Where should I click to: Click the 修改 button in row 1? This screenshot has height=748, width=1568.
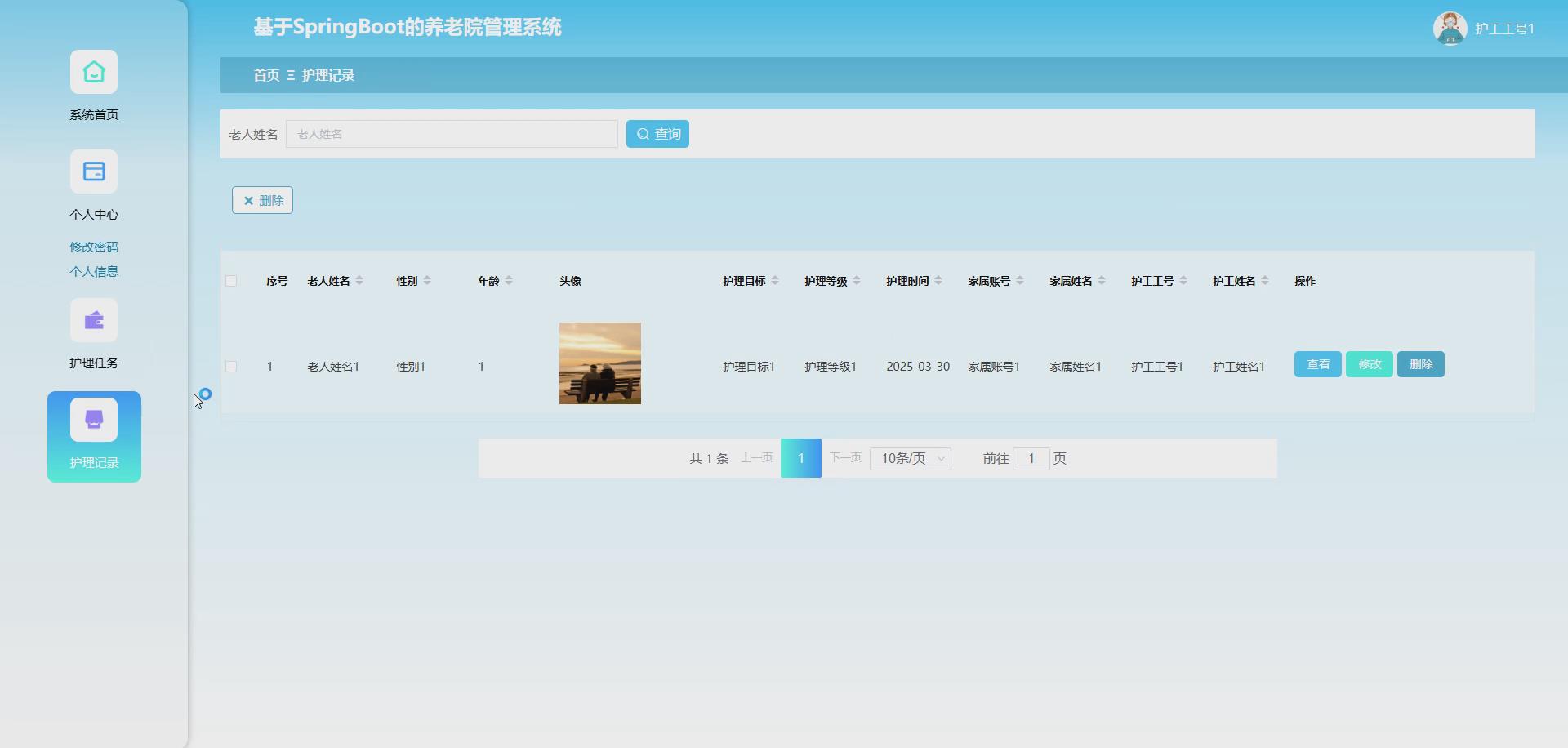pos(1370,364)
